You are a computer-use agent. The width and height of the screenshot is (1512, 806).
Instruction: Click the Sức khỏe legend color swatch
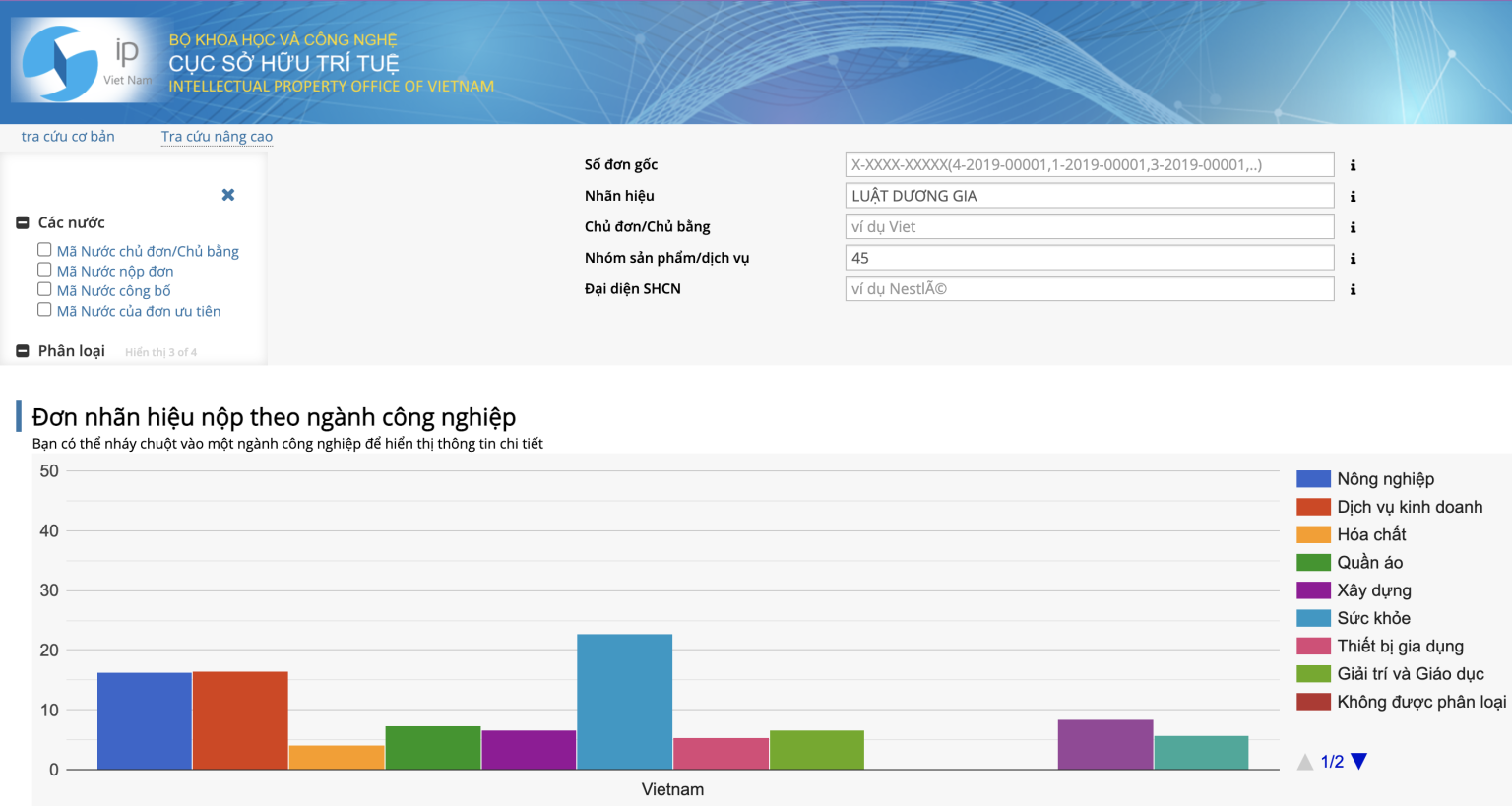click(x=1313, y=618)
